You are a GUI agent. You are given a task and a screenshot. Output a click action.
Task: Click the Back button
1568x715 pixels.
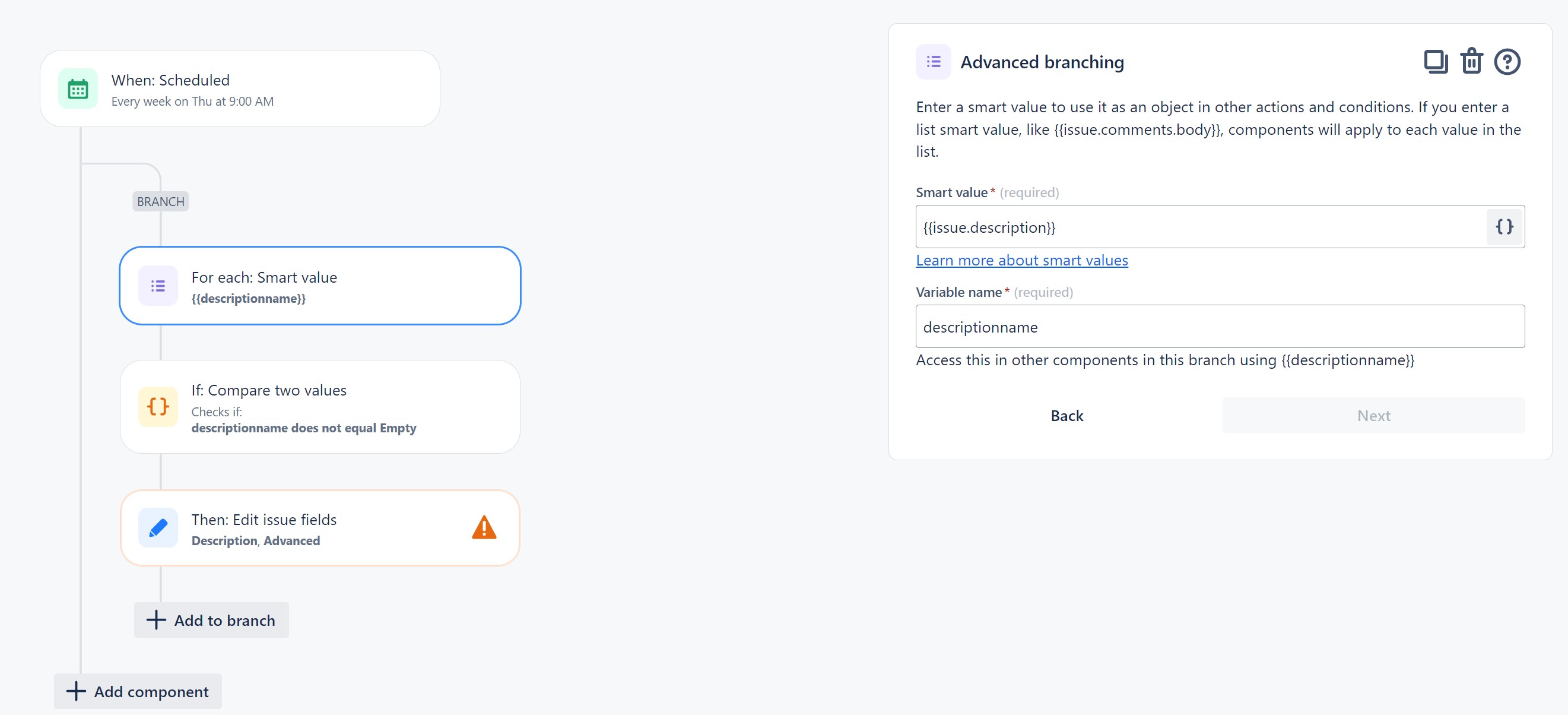point(1067,415)
